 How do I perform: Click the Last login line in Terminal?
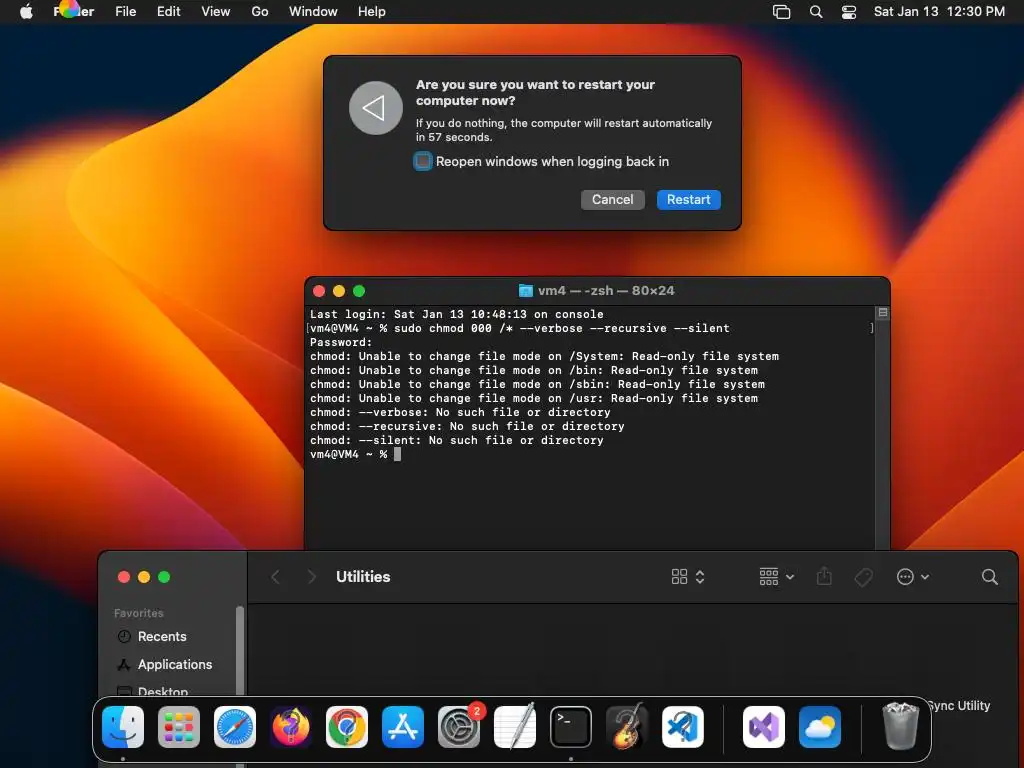[456, 314]
